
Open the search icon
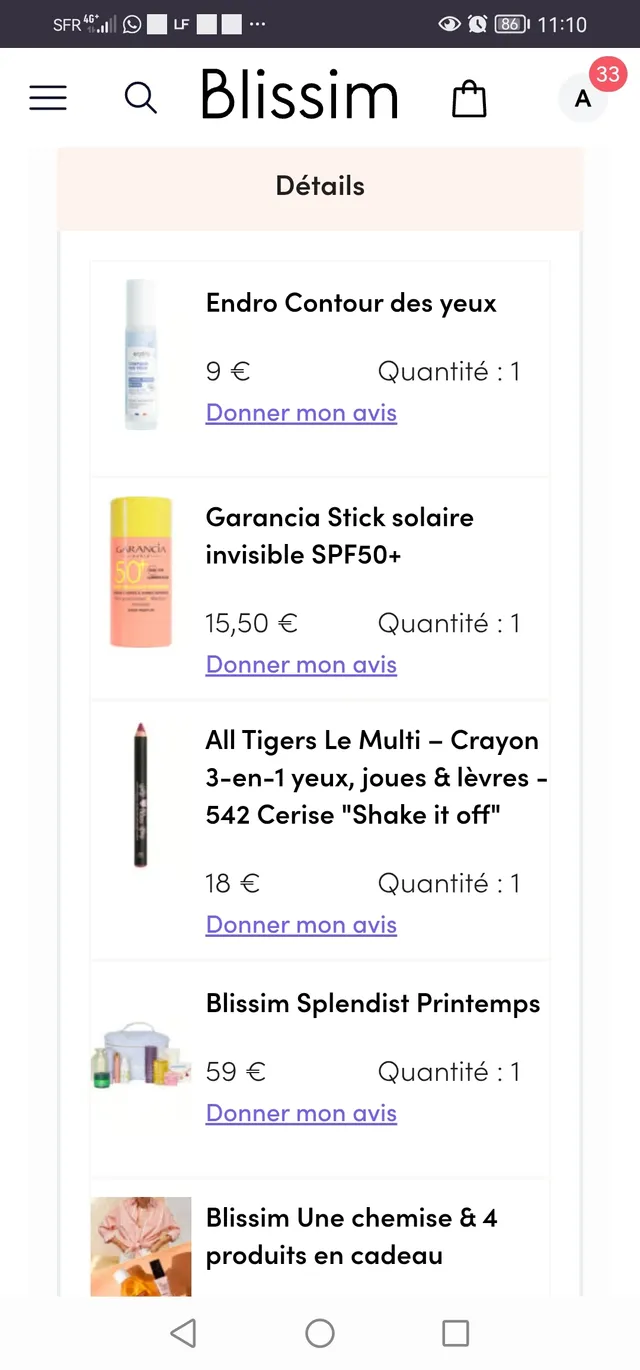tap(140, 98)
